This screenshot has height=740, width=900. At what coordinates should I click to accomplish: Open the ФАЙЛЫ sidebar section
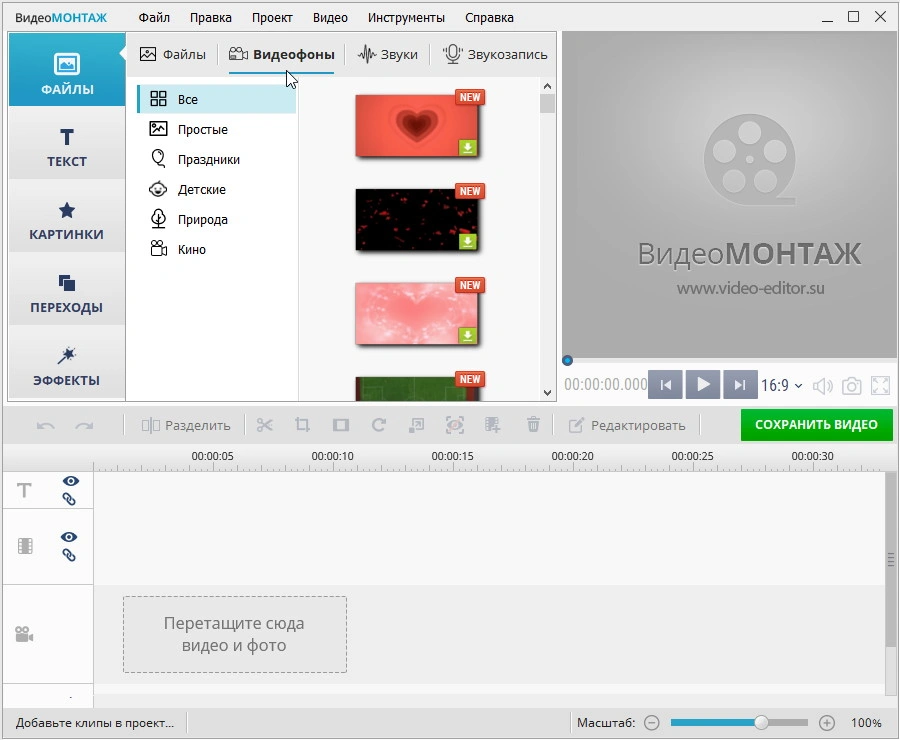tap(67, 70)
